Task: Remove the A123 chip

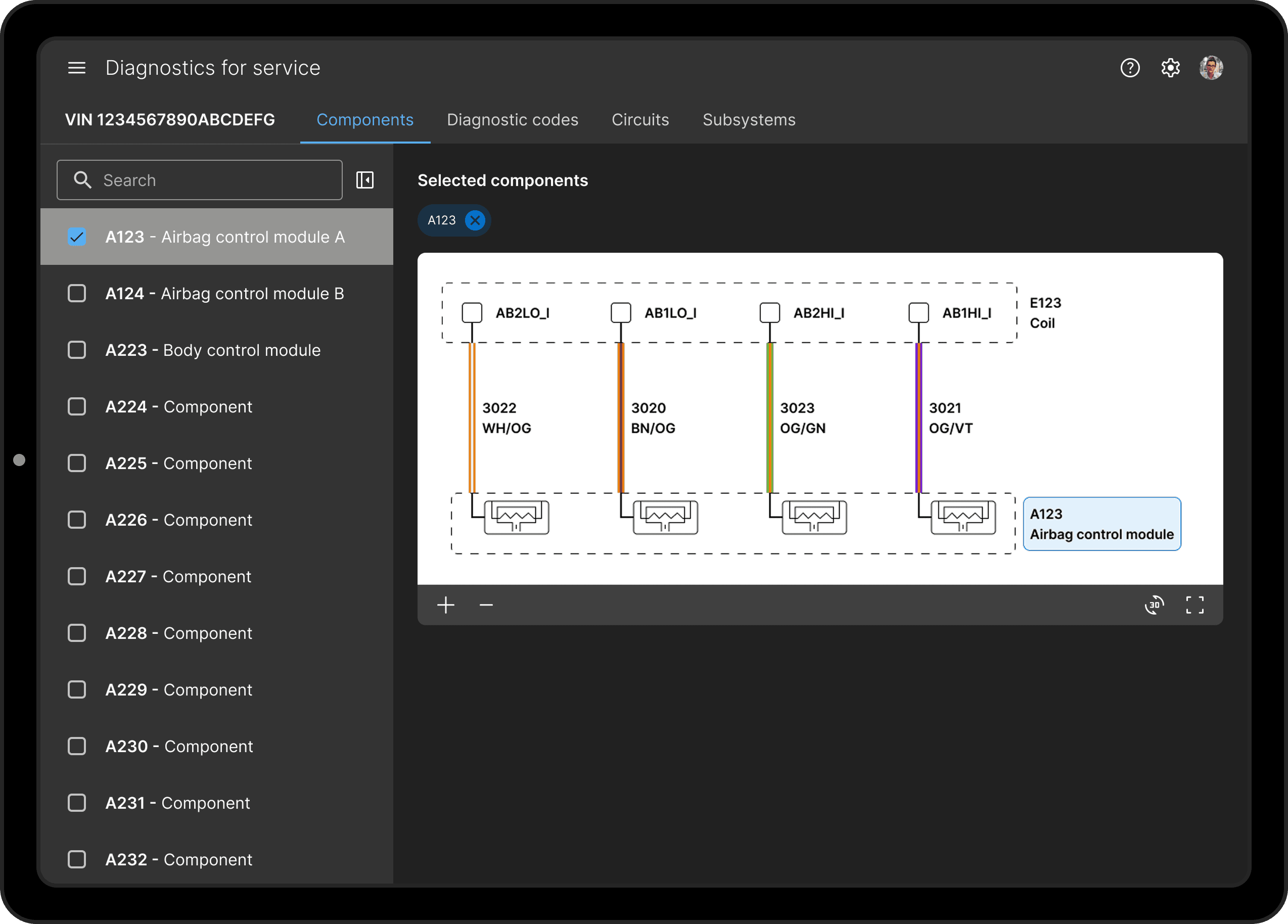Action: tap(475, 220)
